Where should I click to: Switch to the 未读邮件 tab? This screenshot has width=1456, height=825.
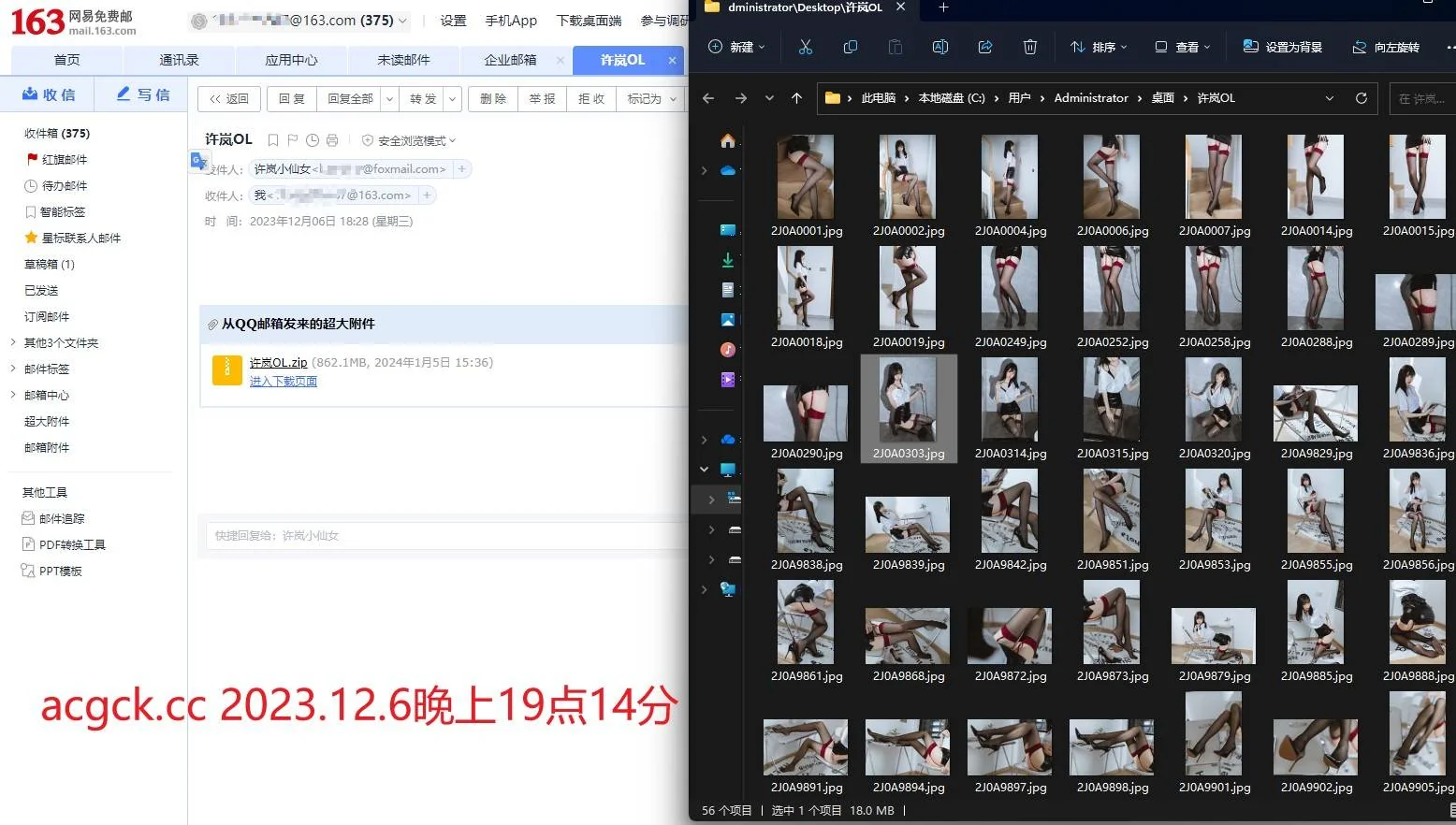click(403, 60)
